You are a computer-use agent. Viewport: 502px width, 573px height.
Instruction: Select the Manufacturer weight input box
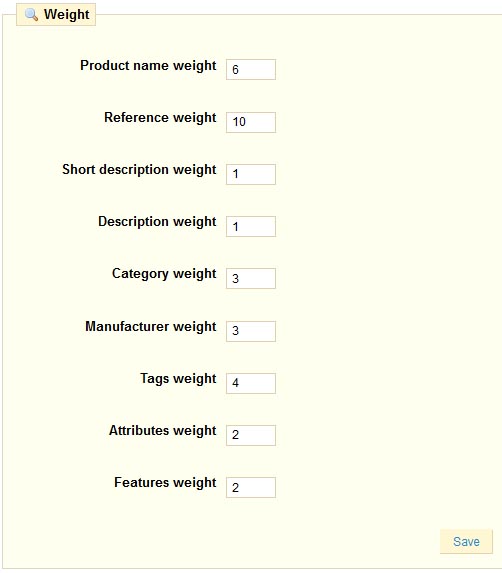coord(251,331)
